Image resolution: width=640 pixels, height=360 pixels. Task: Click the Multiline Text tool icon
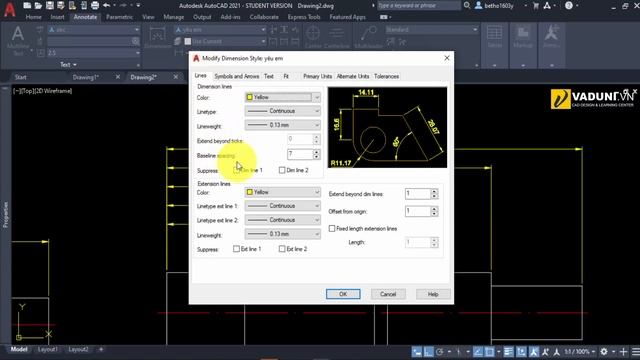[x=18, y=34]
